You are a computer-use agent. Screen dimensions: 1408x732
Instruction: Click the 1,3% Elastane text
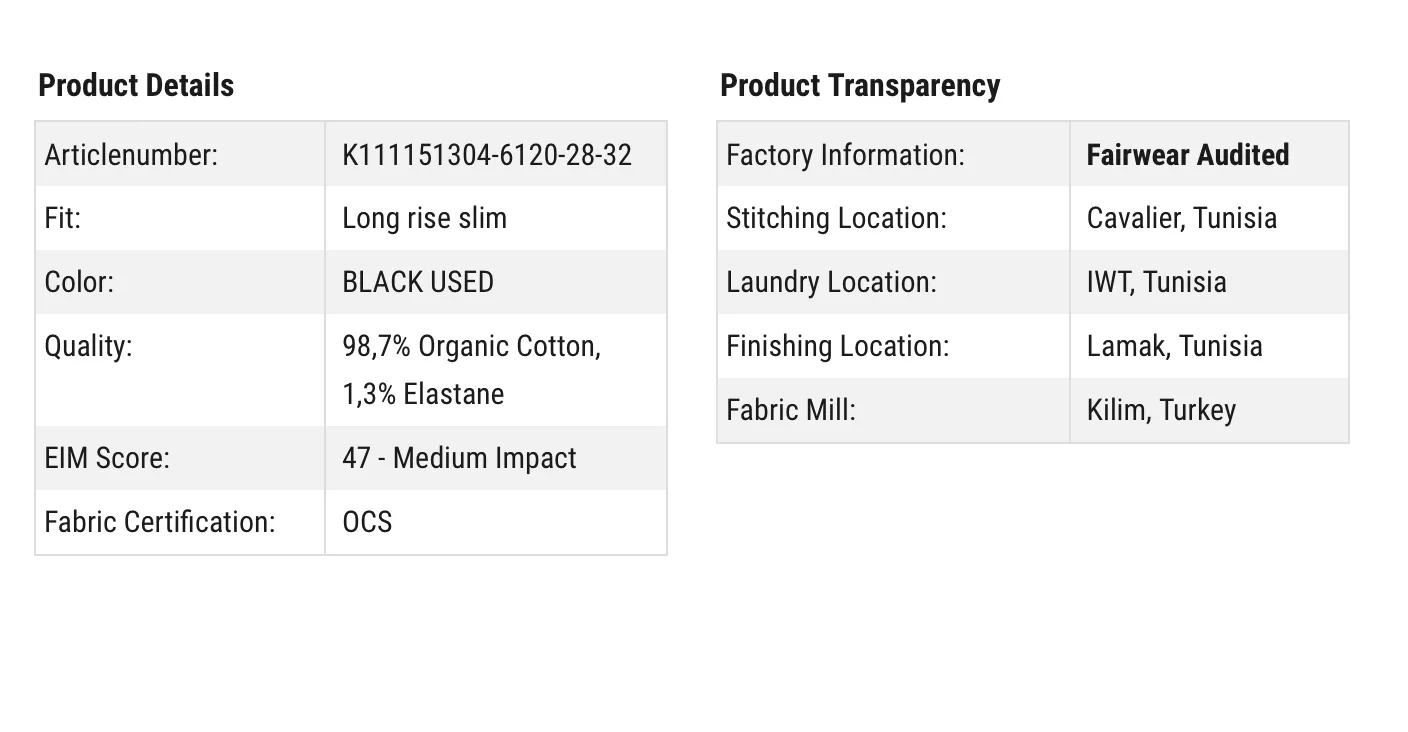click(423, 394)
